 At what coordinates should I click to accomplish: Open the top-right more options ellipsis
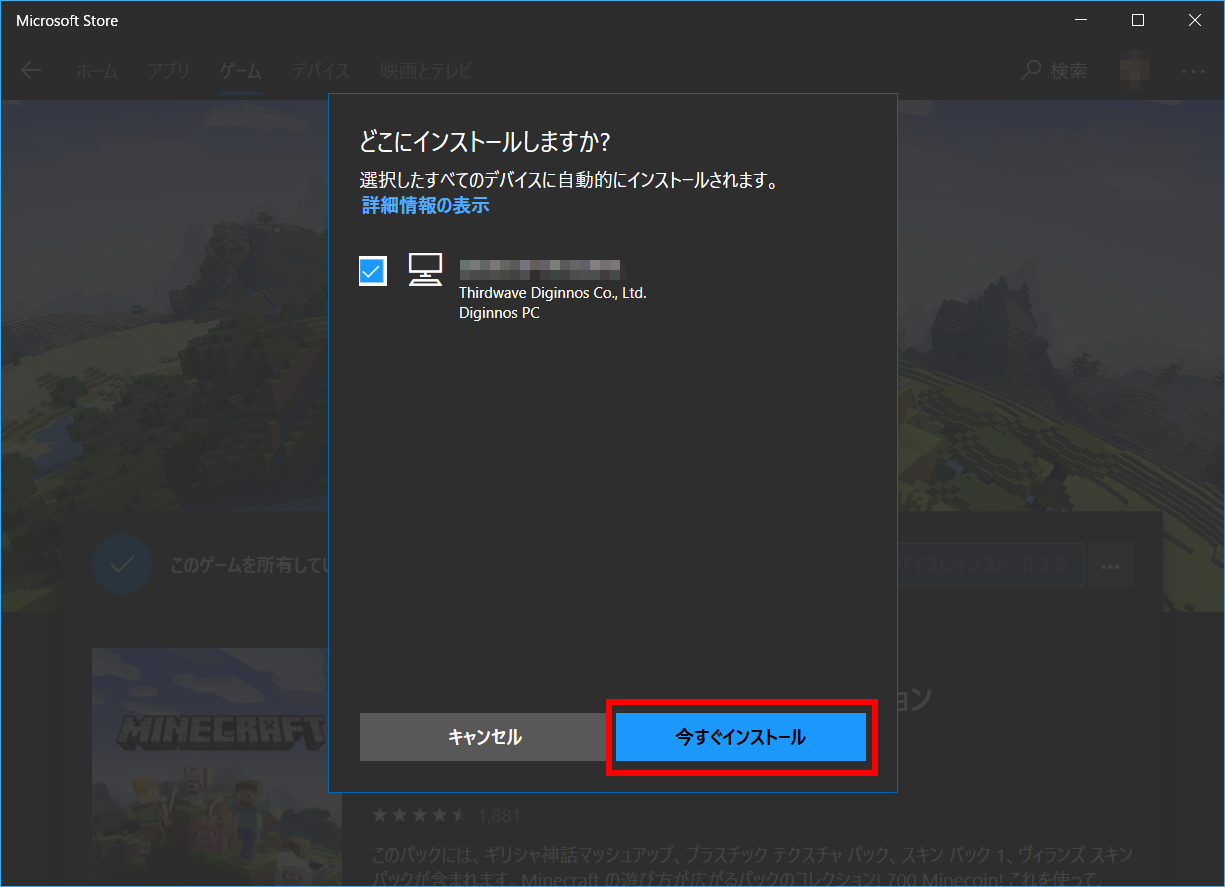coord(1193,71)
